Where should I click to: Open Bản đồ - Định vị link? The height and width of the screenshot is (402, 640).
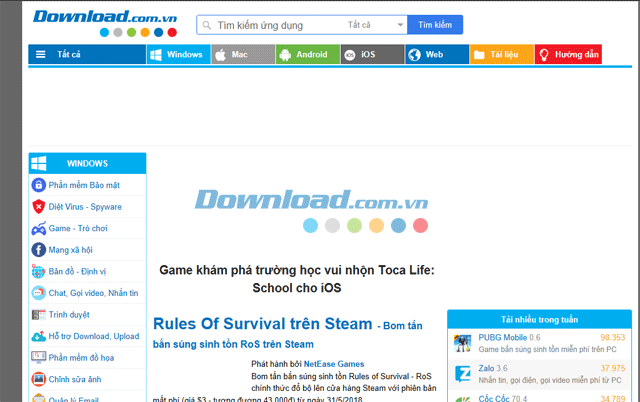point(77,271)
